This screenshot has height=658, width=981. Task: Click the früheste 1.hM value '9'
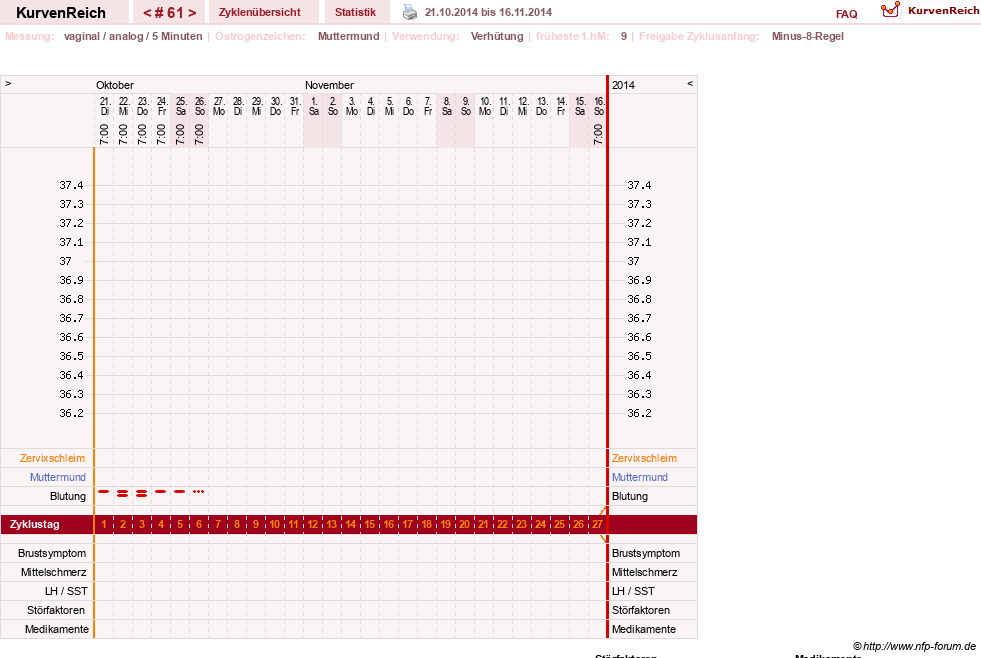click(x=624, y=36)
